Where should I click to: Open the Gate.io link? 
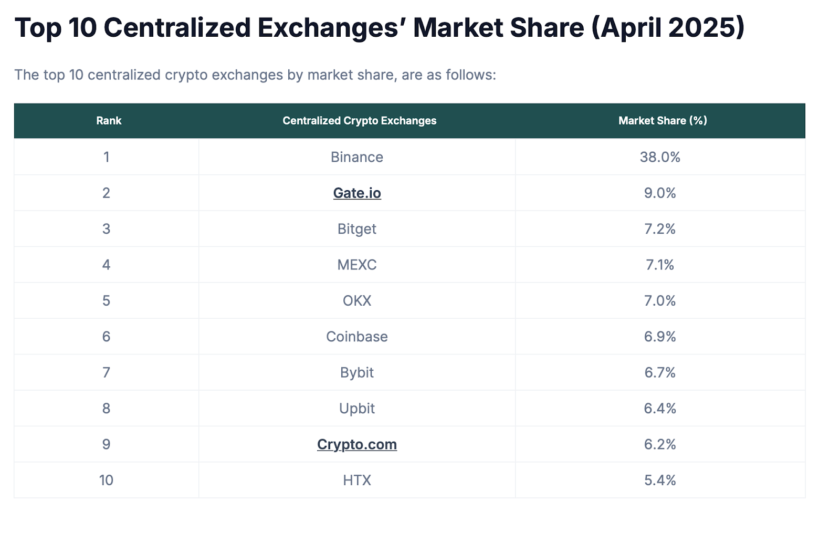(x=357, y=193)
